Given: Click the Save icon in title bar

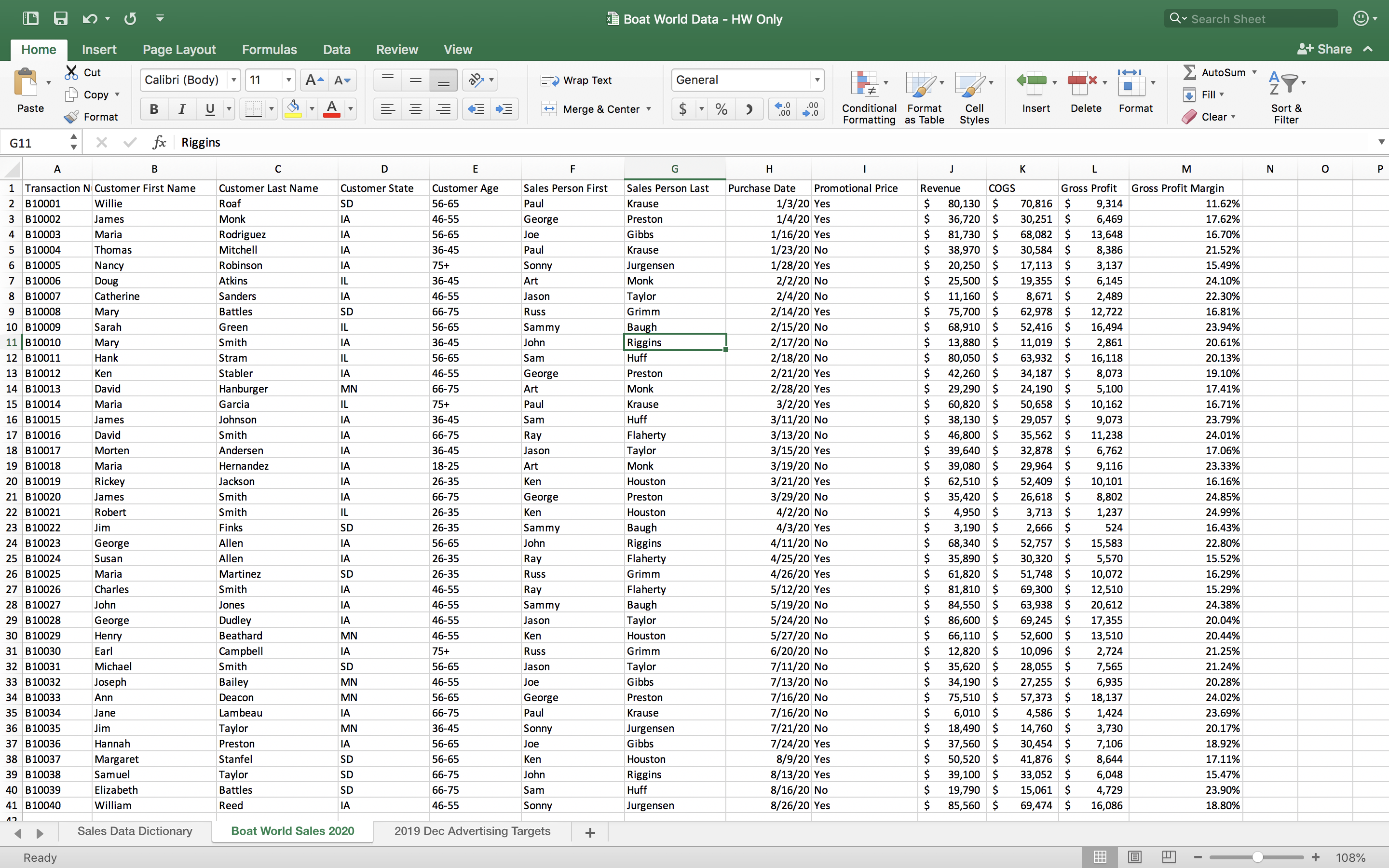Looking at the screenshot, I should click(60, 18).
